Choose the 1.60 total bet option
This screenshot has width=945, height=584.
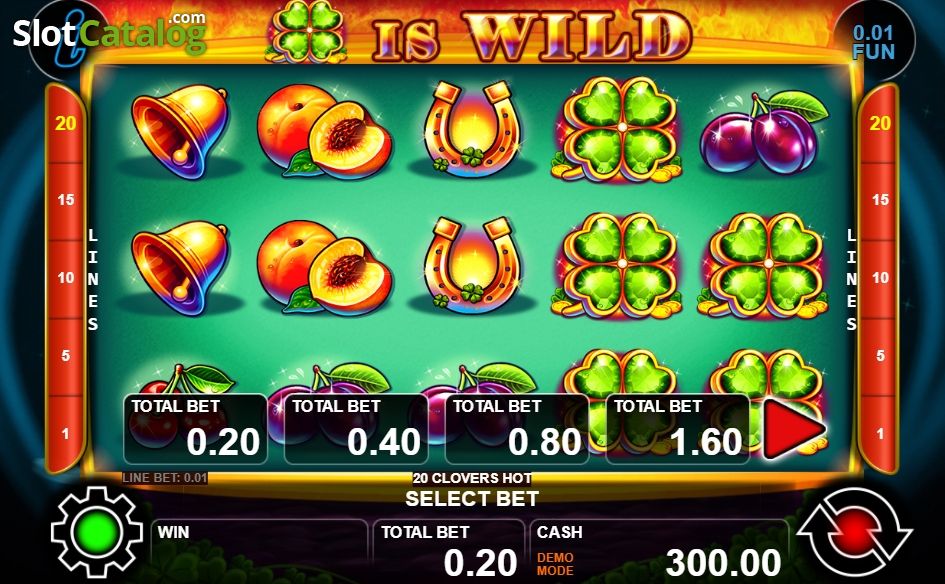(x=678, y=429)
